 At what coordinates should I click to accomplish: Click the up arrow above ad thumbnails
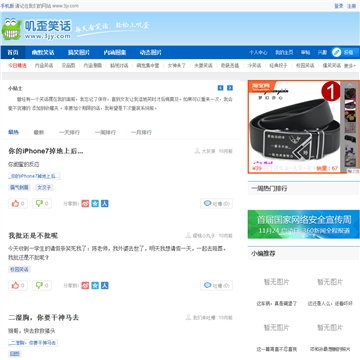pyautogui.click(x=350, y=85)
